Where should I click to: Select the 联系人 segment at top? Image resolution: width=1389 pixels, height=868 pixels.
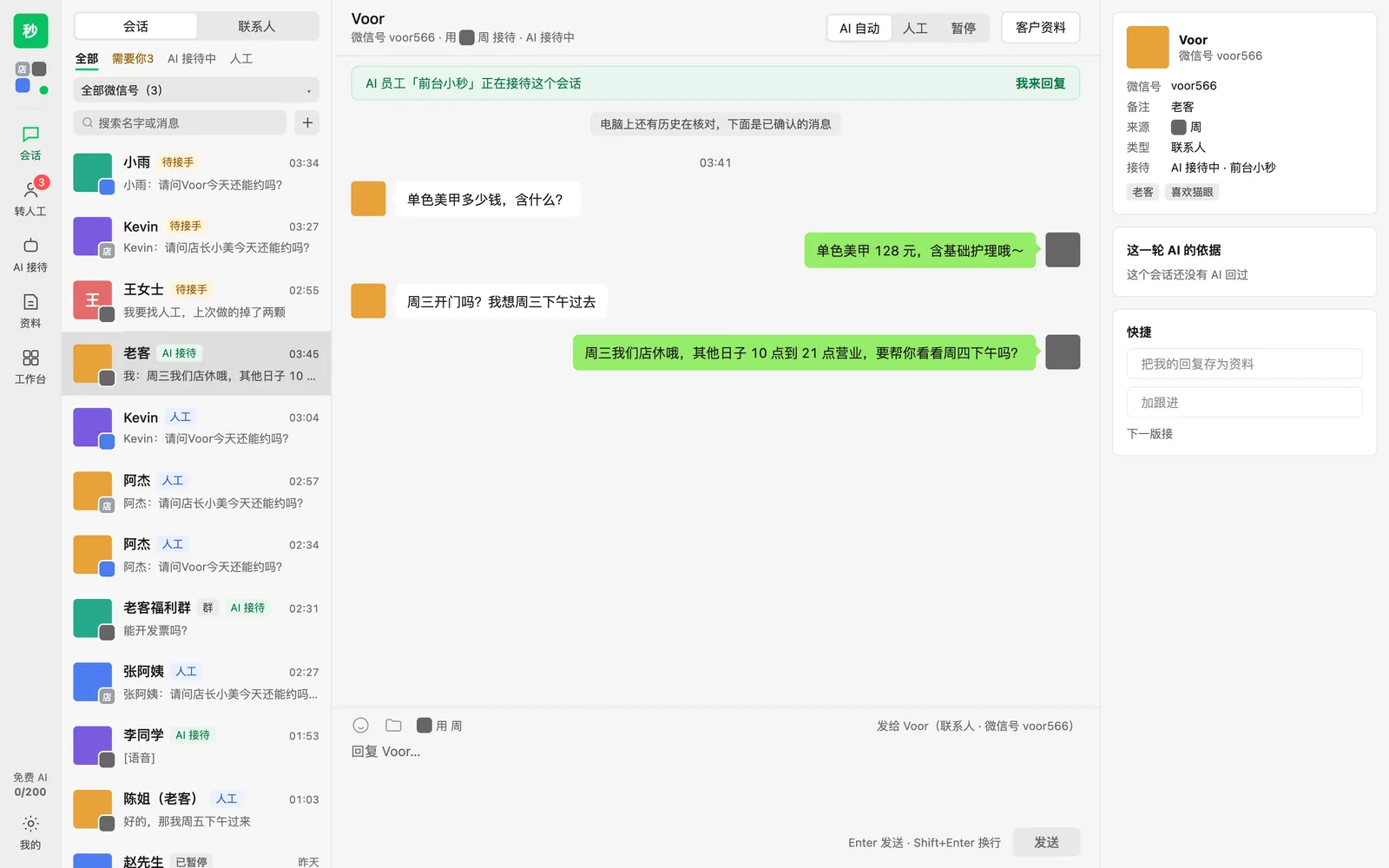257,26
